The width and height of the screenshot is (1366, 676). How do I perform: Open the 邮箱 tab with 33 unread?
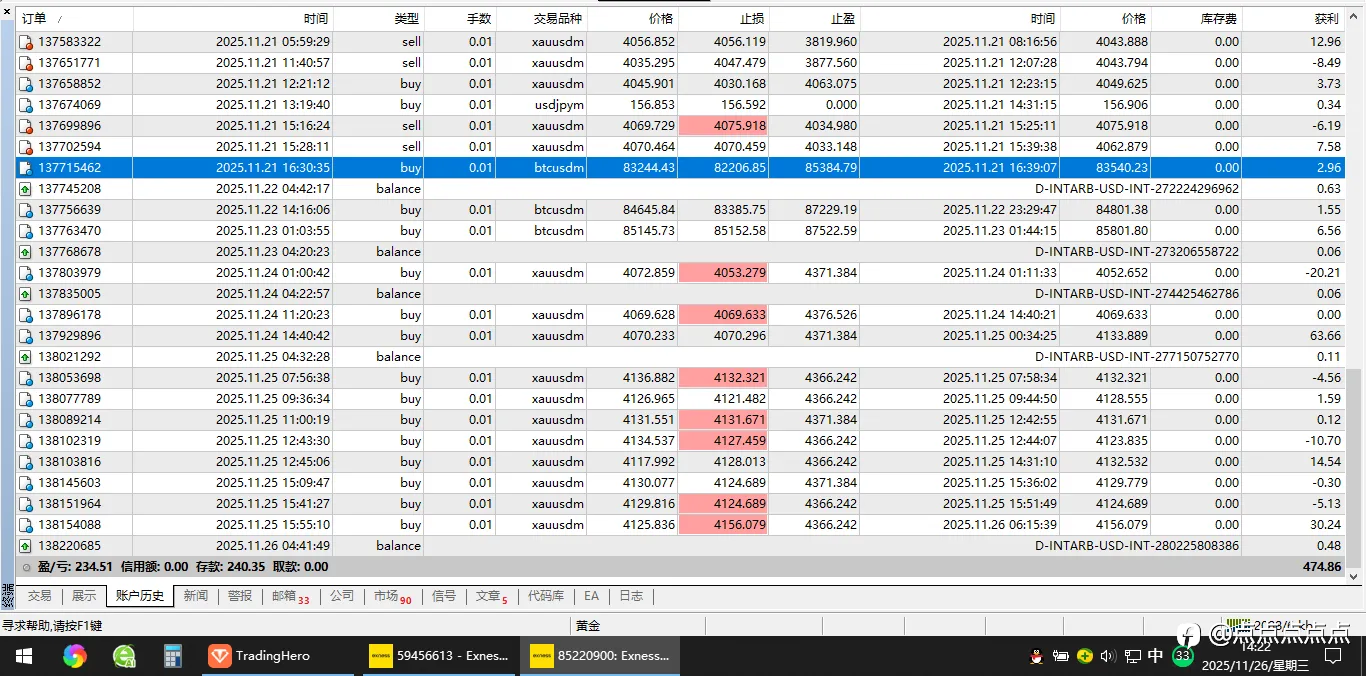click(290, 597)
